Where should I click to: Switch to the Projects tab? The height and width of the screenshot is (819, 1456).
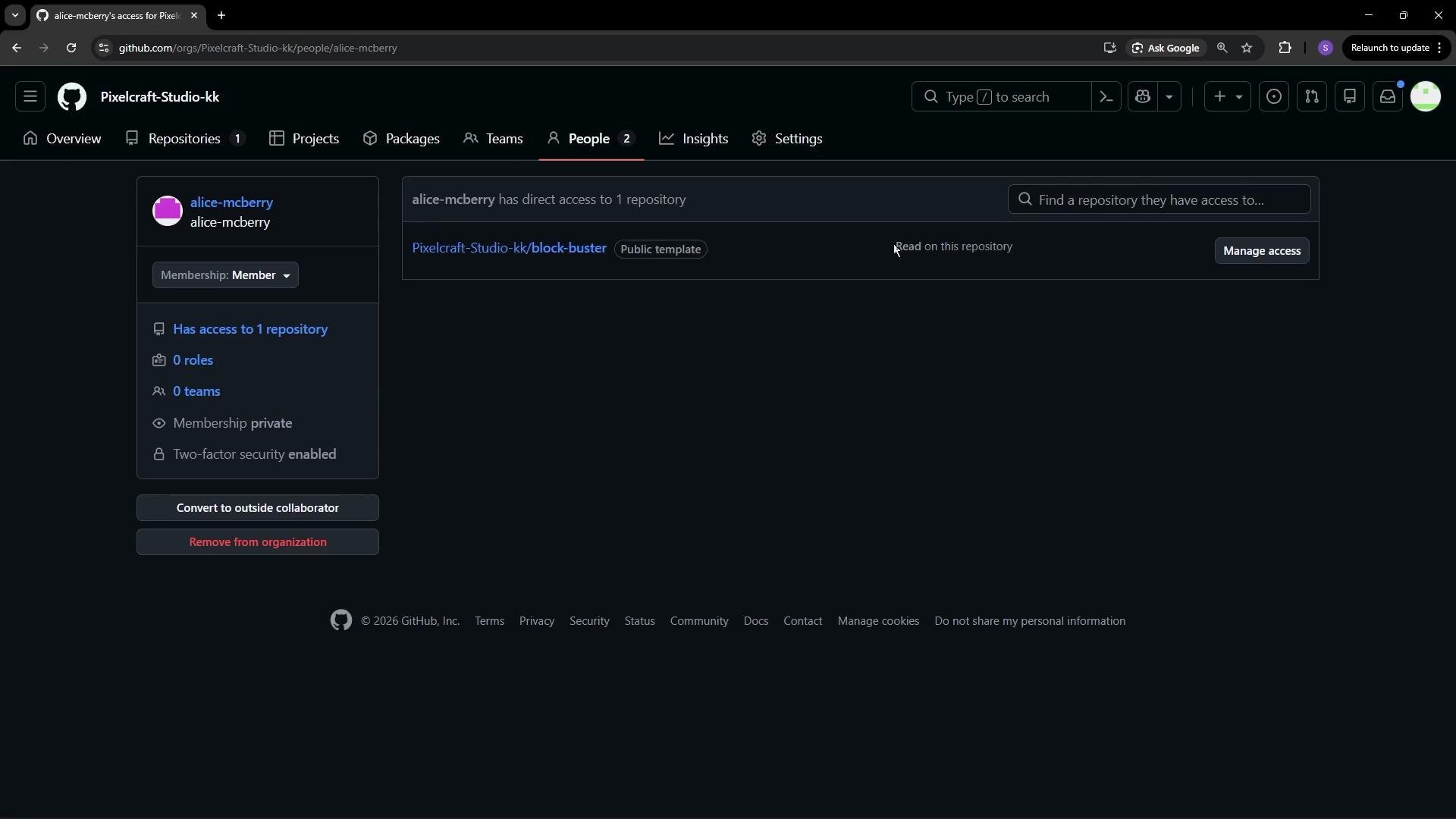pyautogui.click(x=304, y=139)
